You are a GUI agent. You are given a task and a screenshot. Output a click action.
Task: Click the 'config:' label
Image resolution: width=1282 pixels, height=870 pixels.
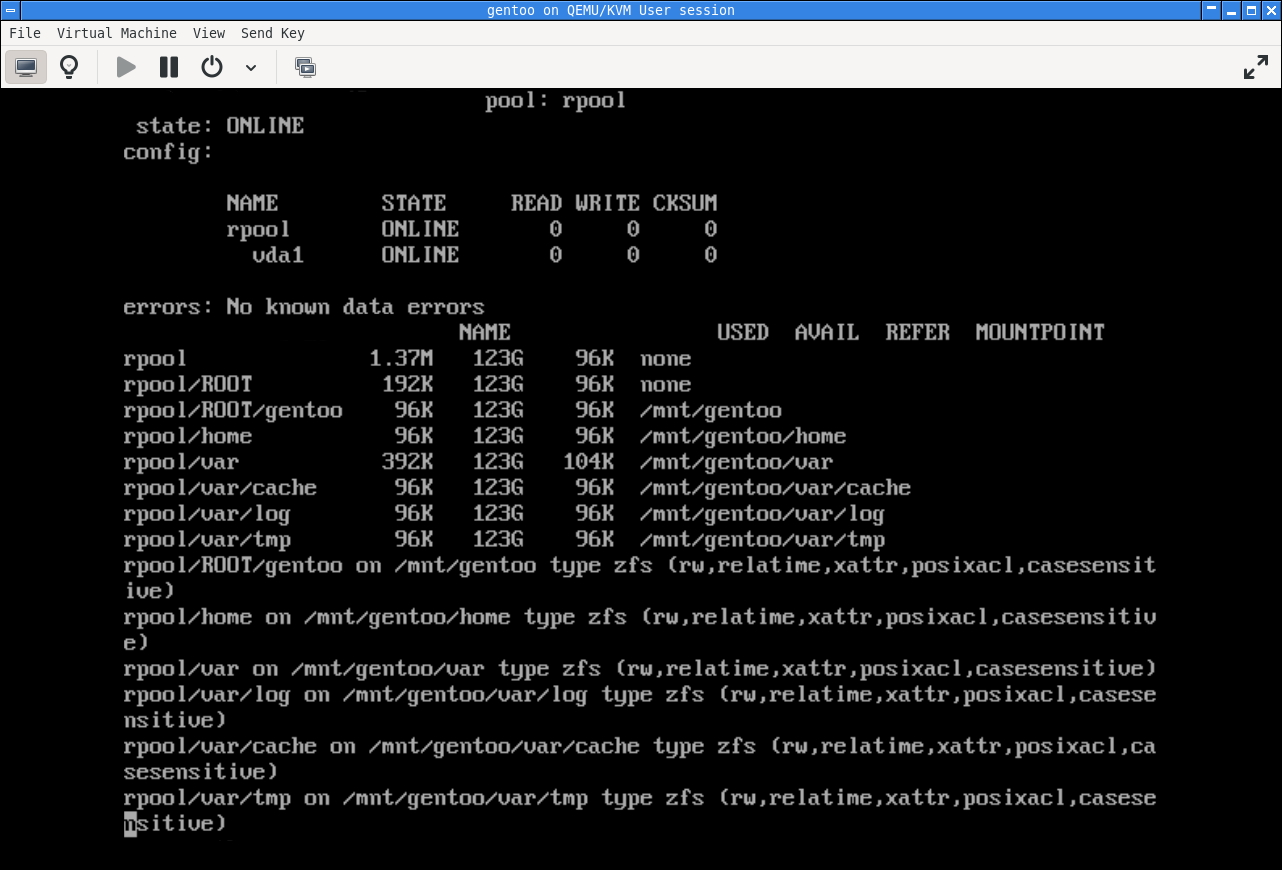[168, 152]
